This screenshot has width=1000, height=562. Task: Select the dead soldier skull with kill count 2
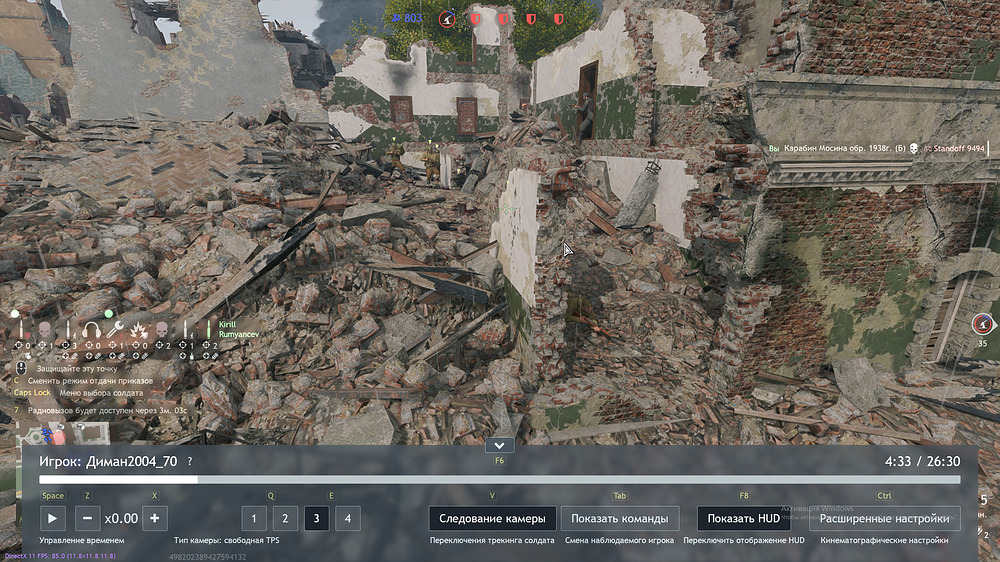pyautogui.click(x=162, y=330)
